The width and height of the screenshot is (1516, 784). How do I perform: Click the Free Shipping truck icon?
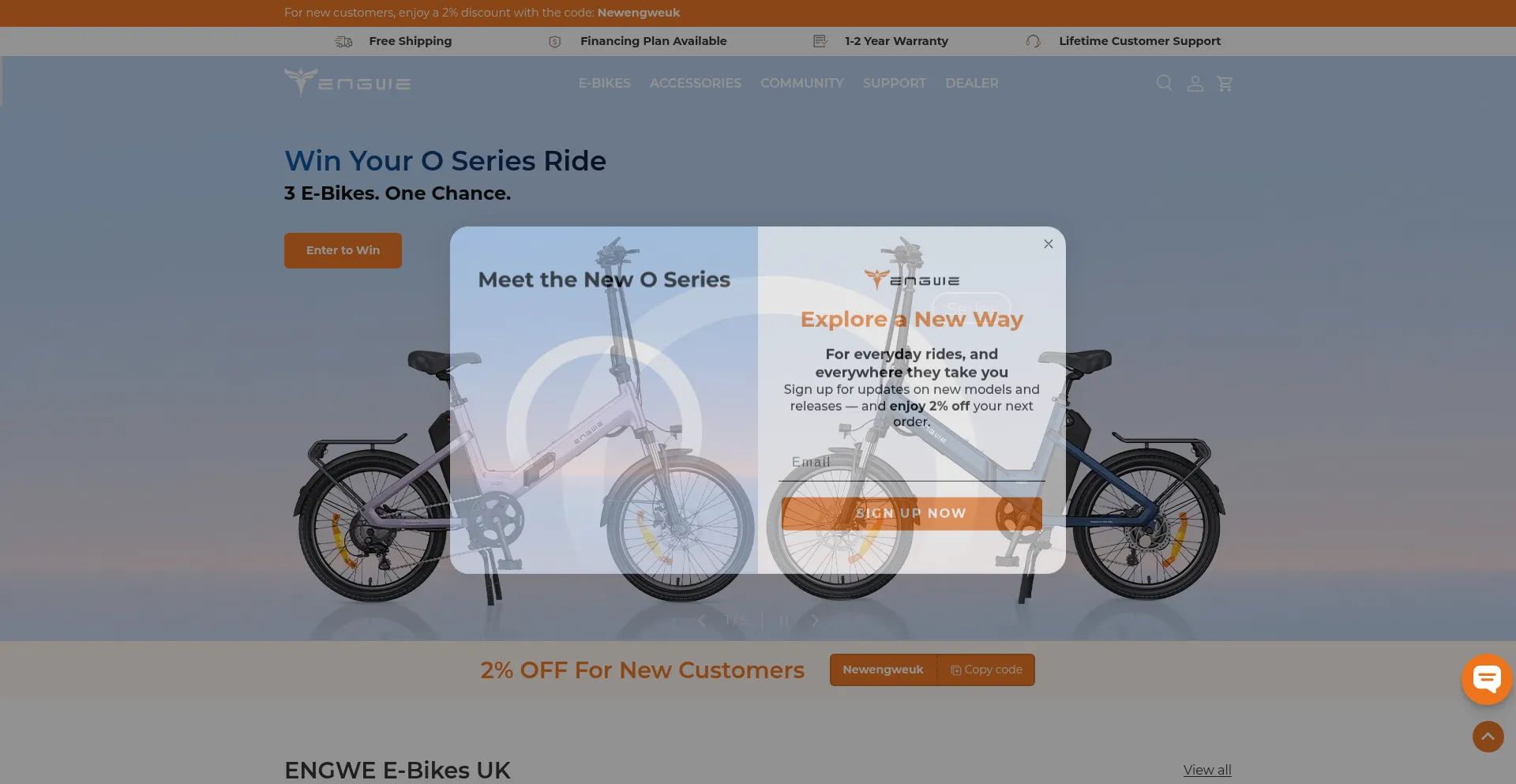343,41
